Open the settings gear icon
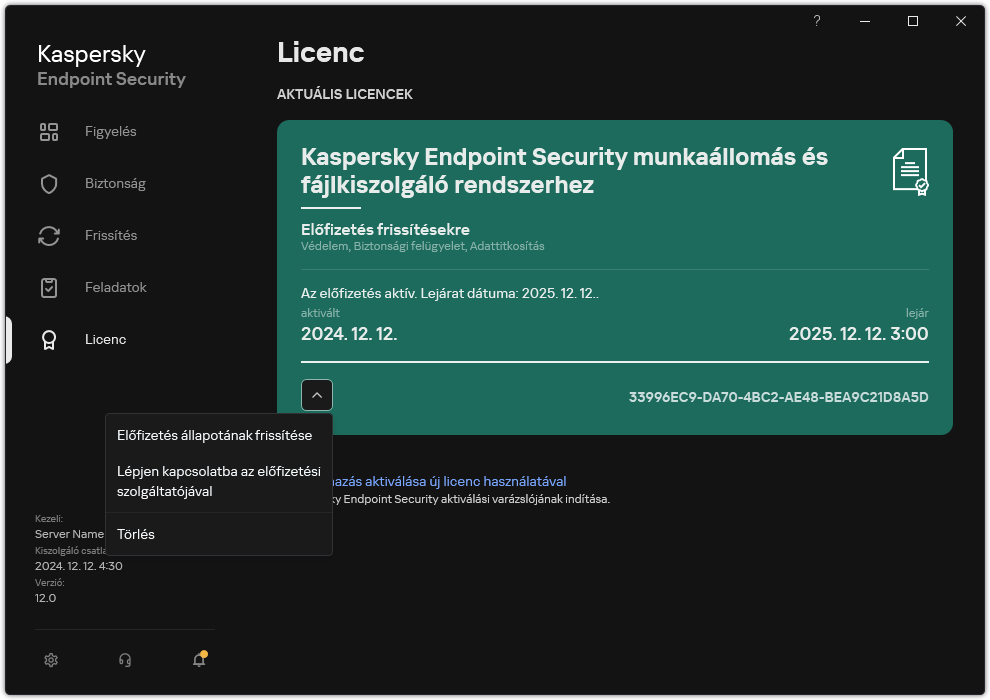990x700 pixels. pos(51,660)
